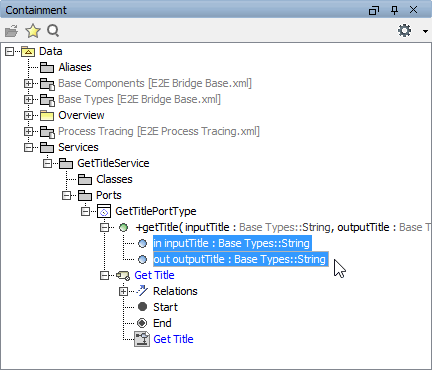Viewport: 432px width, 370px height.
Task: Expand the Base Types node
Action: tap(28, 99)
